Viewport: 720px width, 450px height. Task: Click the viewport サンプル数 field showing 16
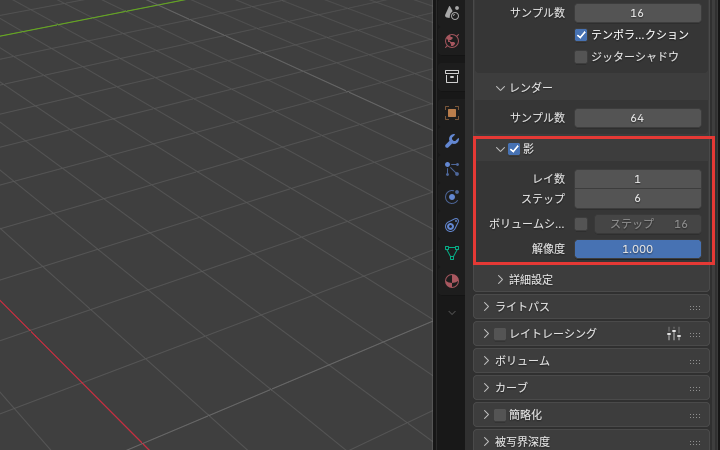coord(638,13)
